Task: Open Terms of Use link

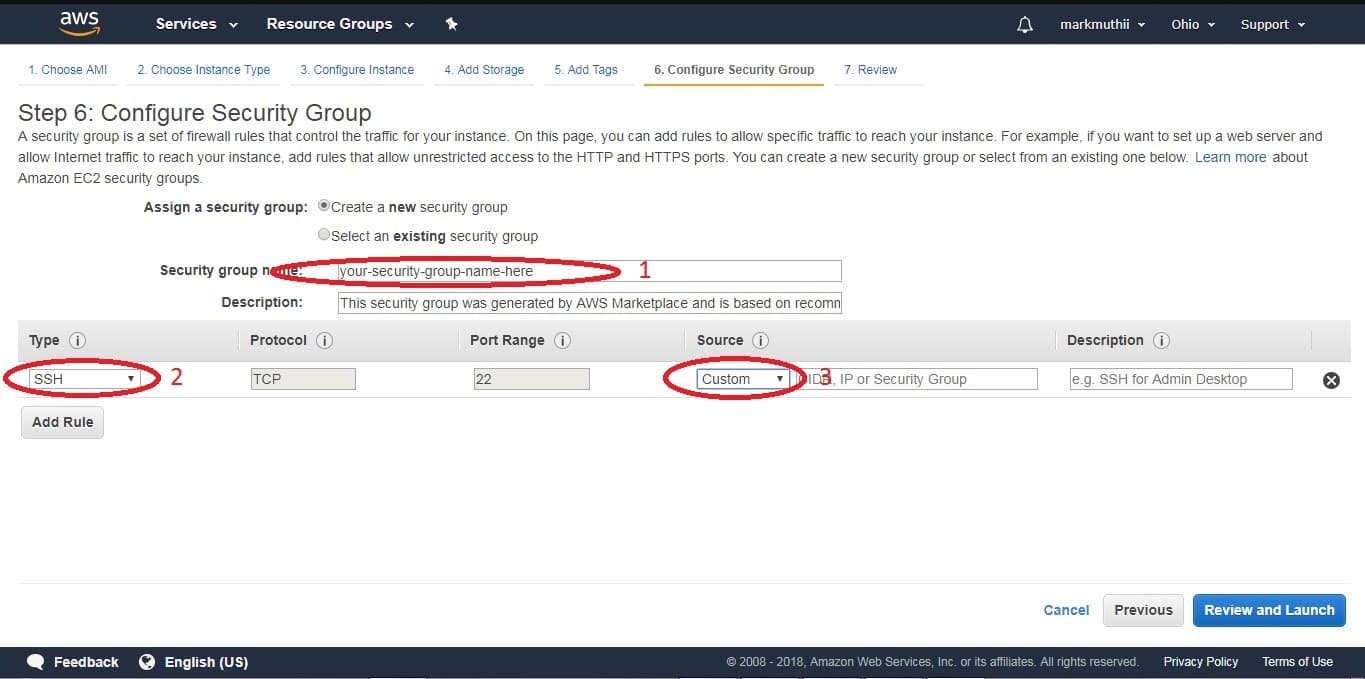Action: tap(1297, 662)
